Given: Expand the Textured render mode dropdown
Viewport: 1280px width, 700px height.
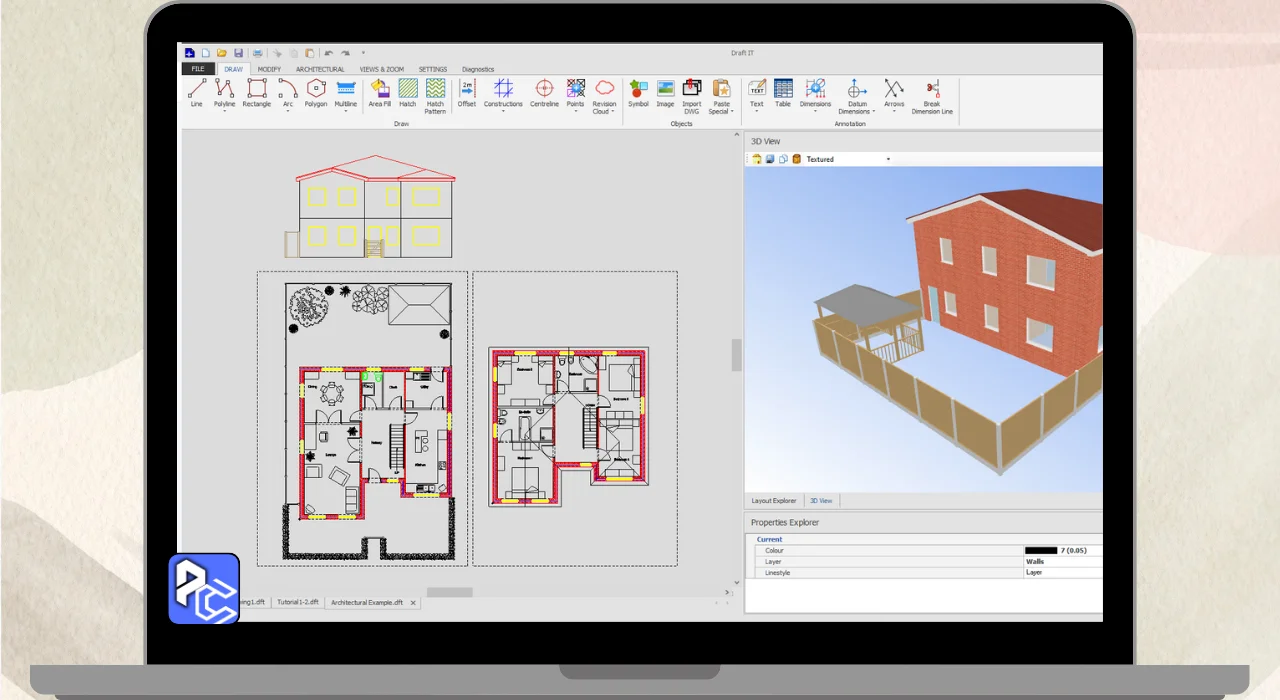Looking at the screenshot, I should pyautogui.click(x=888, y=159).
